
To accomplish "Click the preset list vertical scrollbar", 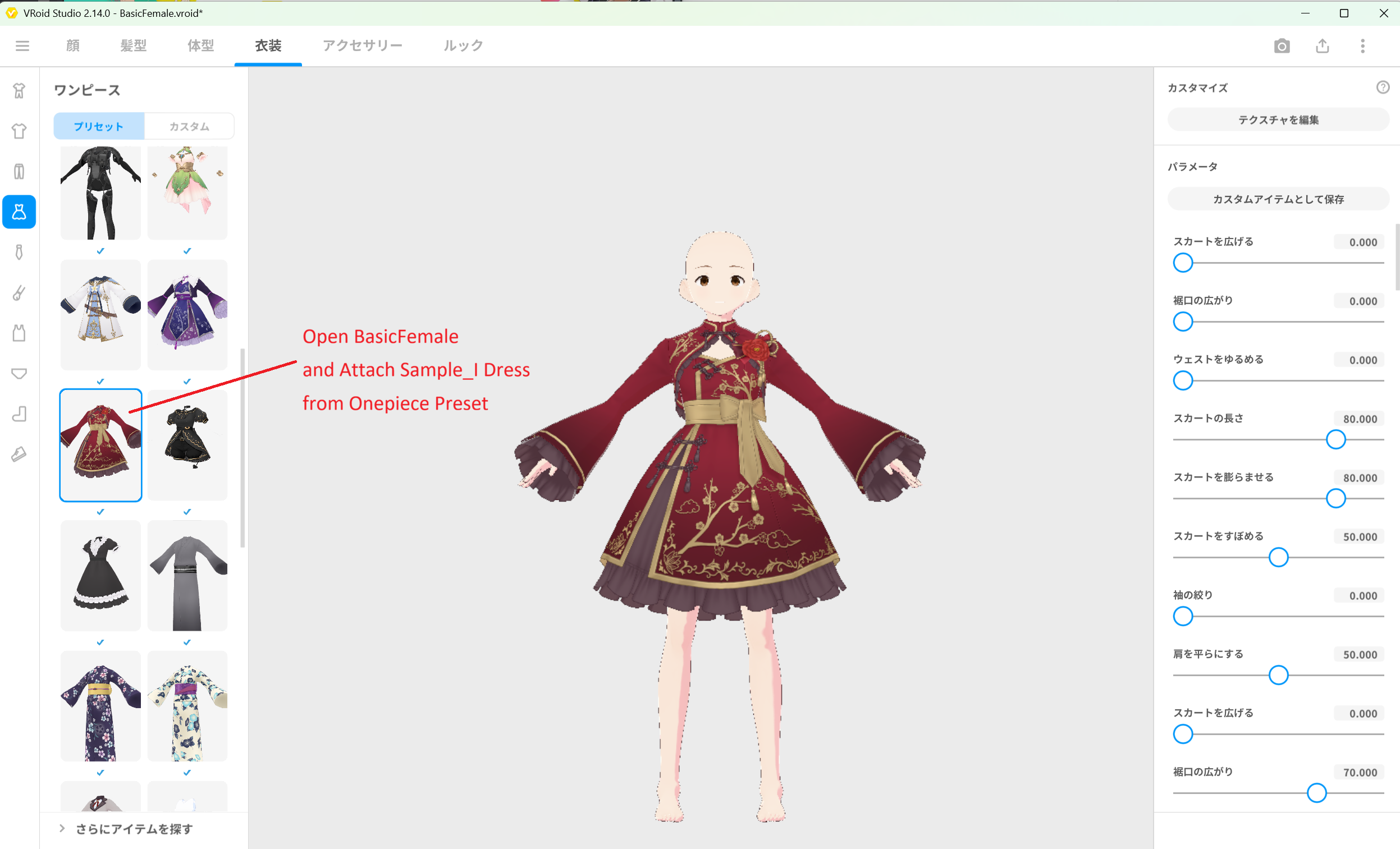I will (243, 448).
